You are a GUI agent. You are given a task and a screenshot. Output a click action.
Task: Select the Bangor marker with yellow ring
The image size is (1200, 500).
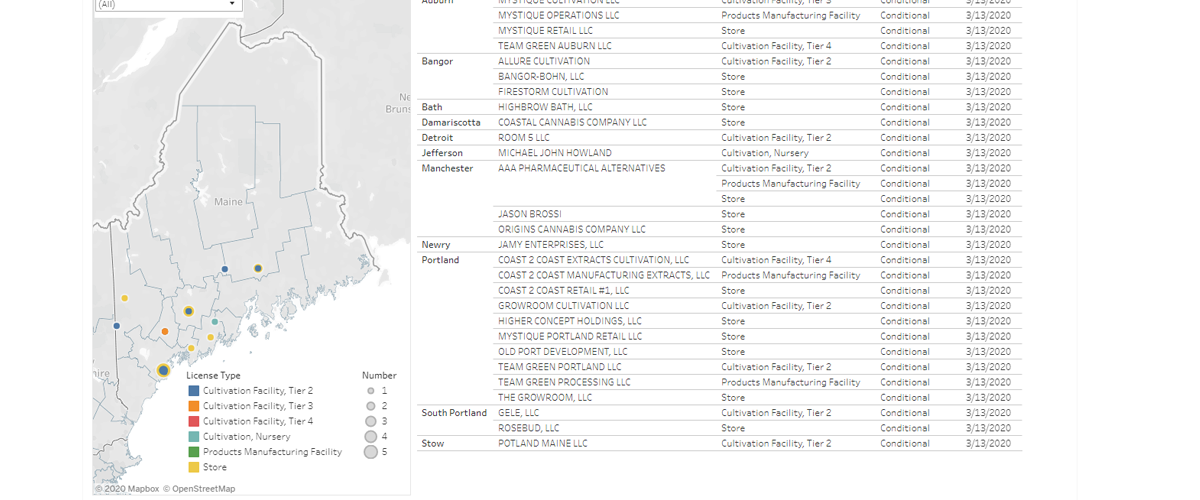258,268
